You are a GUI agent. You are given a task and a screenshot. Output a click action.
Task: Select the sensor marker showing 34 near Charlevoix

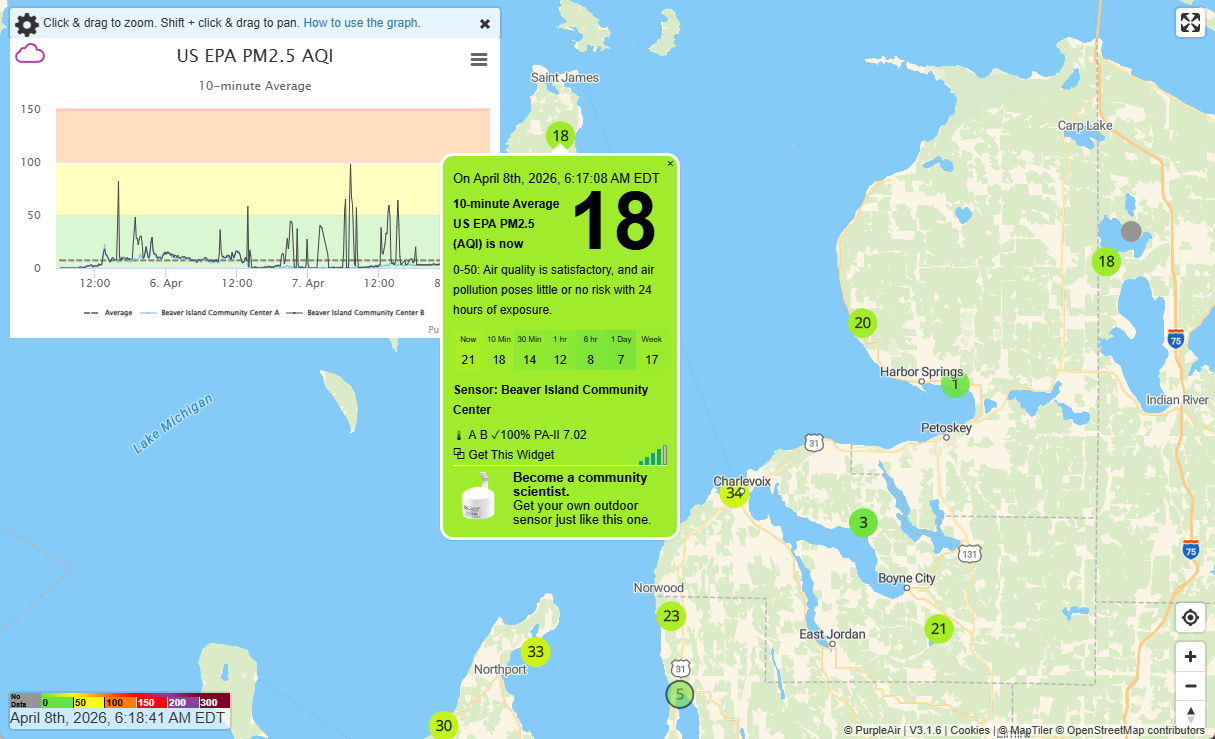tap(734, 493)
